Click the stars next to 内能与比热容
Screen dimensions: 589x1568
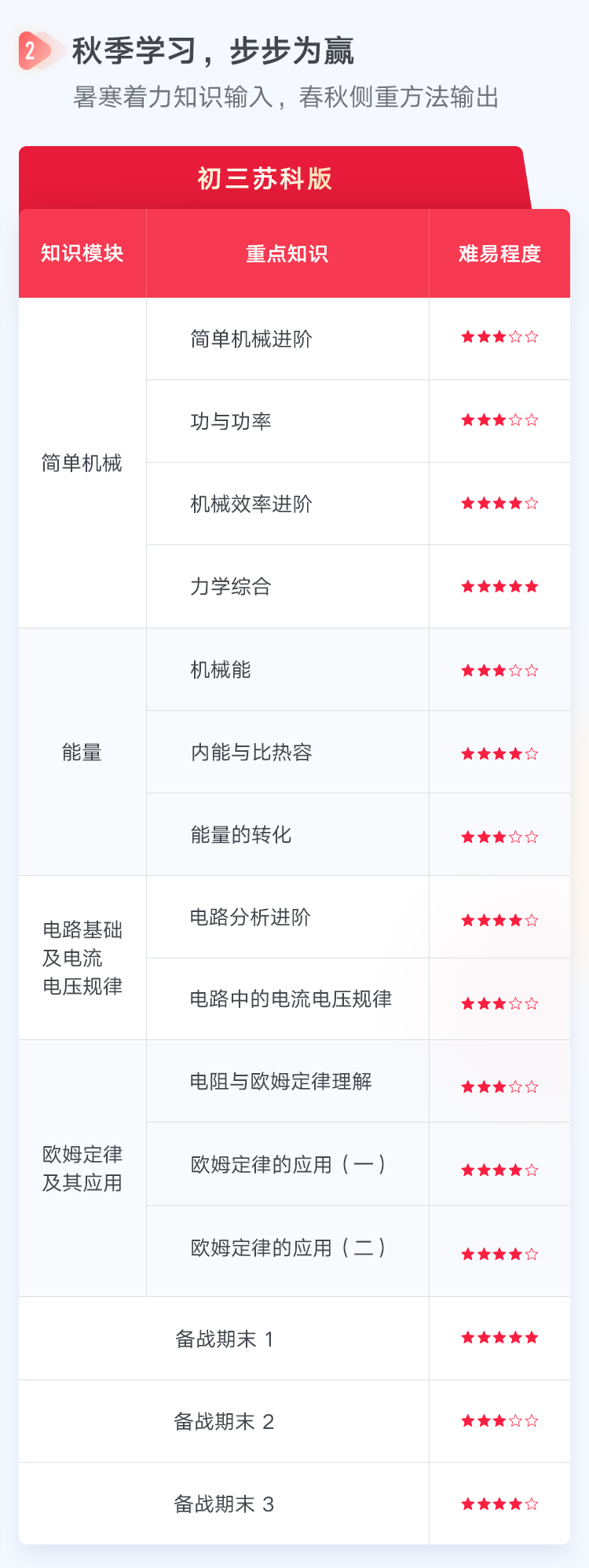click(499, 753)
